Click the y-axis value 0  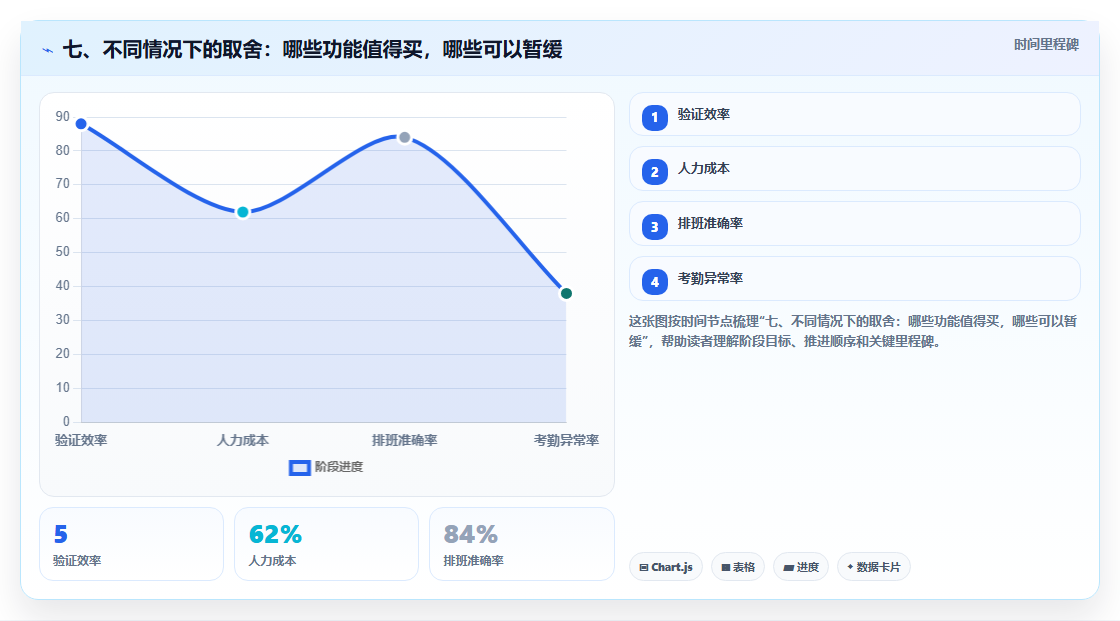[66, 422]
